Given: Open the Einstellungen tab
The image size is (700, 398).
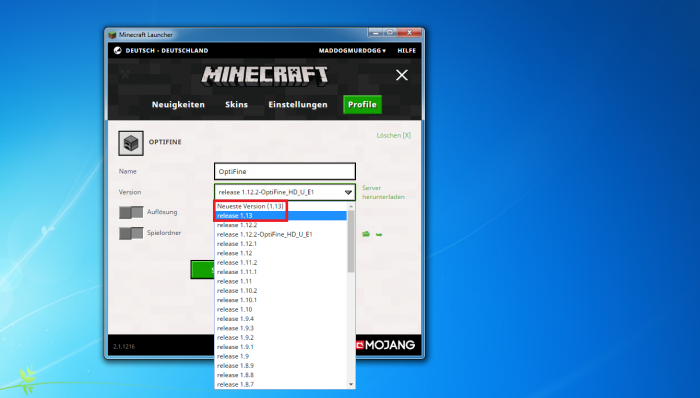Looking at the screenshot, I should 298,104.
